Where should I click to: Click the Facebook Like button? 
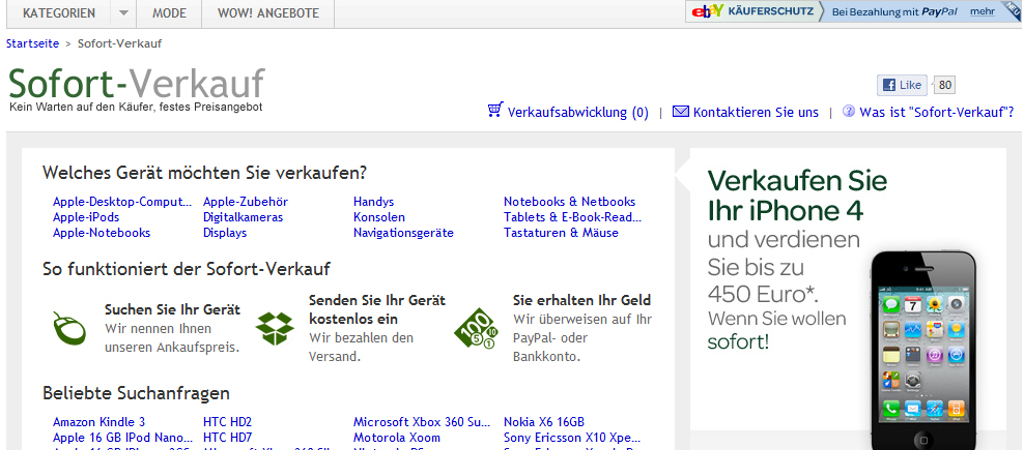pyautogui.click(x=902, y=85)
